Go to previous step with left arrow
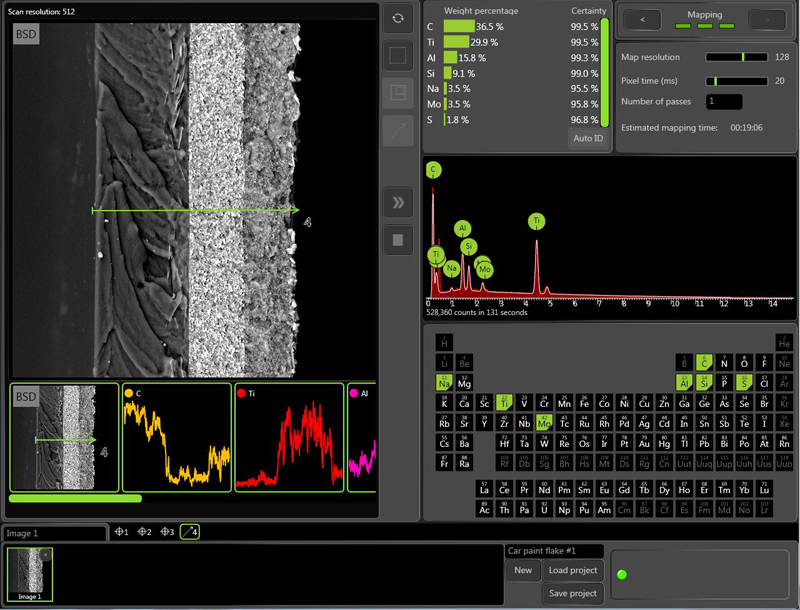The image size is (800, 610). click(642, 19)
